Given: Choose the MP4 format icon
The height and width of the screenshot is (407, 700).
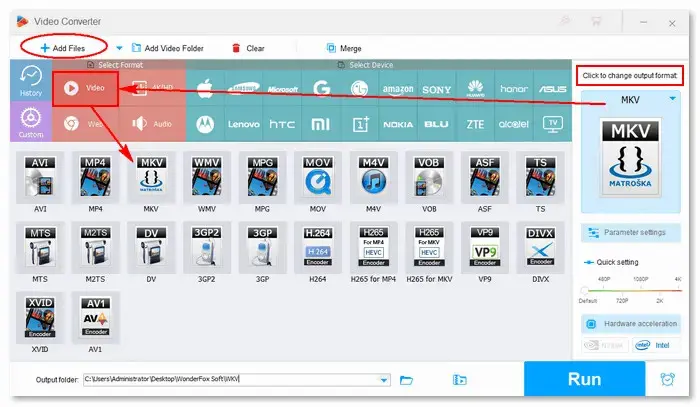Looking at the screenshot, I should (95, 178).
